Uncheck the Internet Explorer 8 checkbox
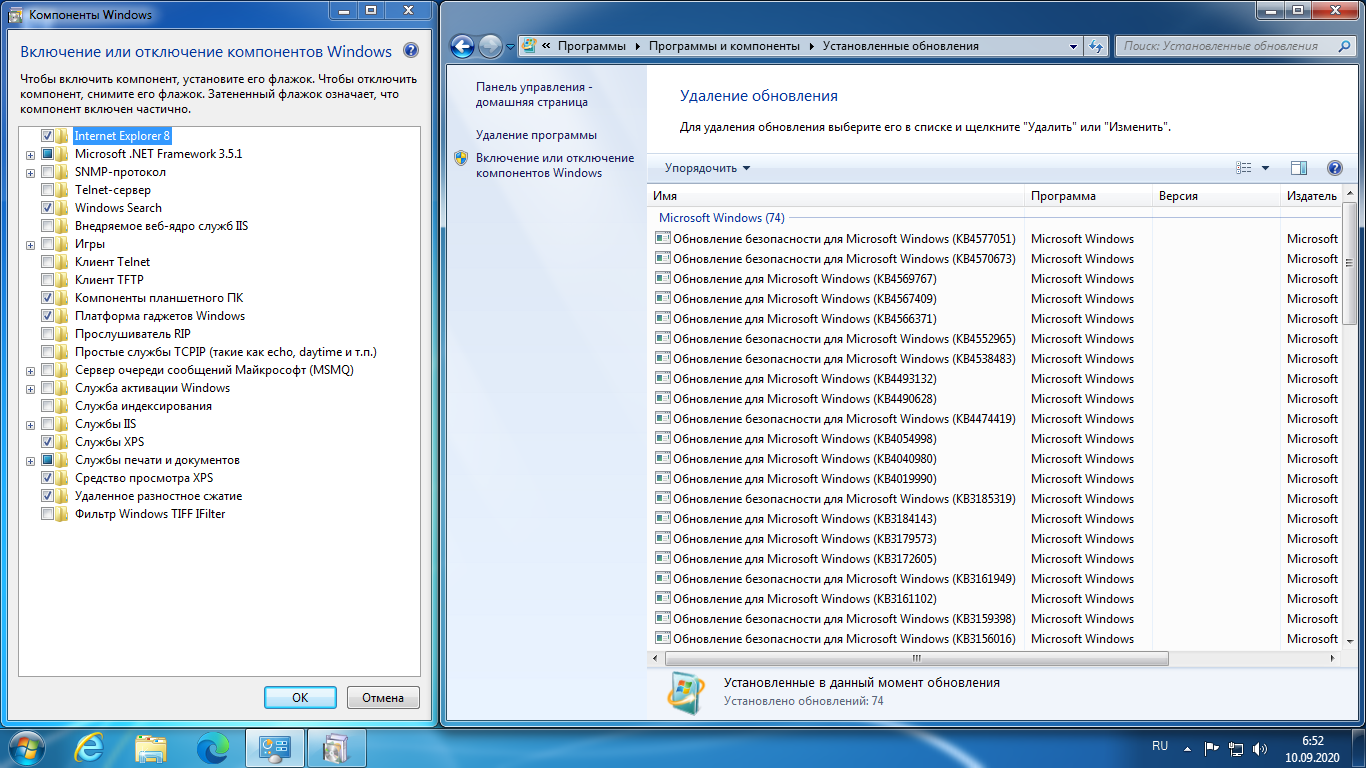 [x=47, y=136]
